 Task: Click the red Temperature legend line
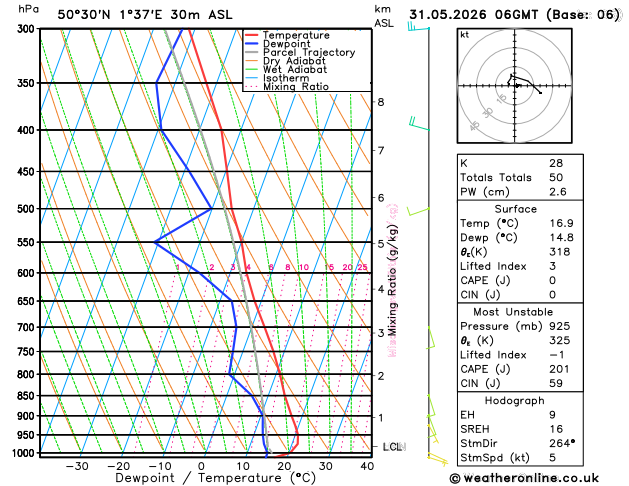[x=252, y=35]
